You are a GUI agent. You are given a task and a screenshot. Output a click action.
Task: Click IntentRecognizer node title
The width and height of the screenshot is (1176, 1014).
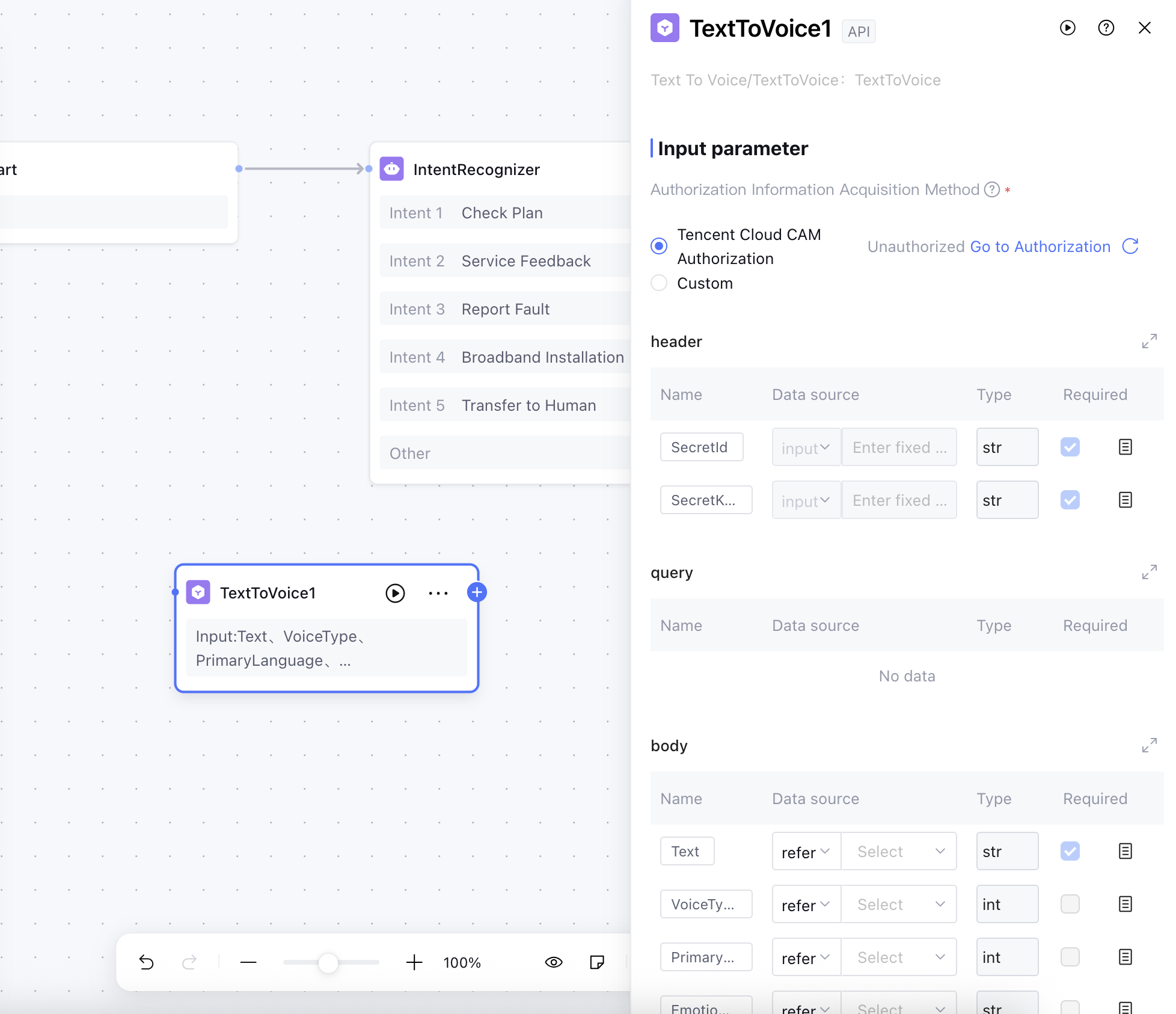point(476,170)
